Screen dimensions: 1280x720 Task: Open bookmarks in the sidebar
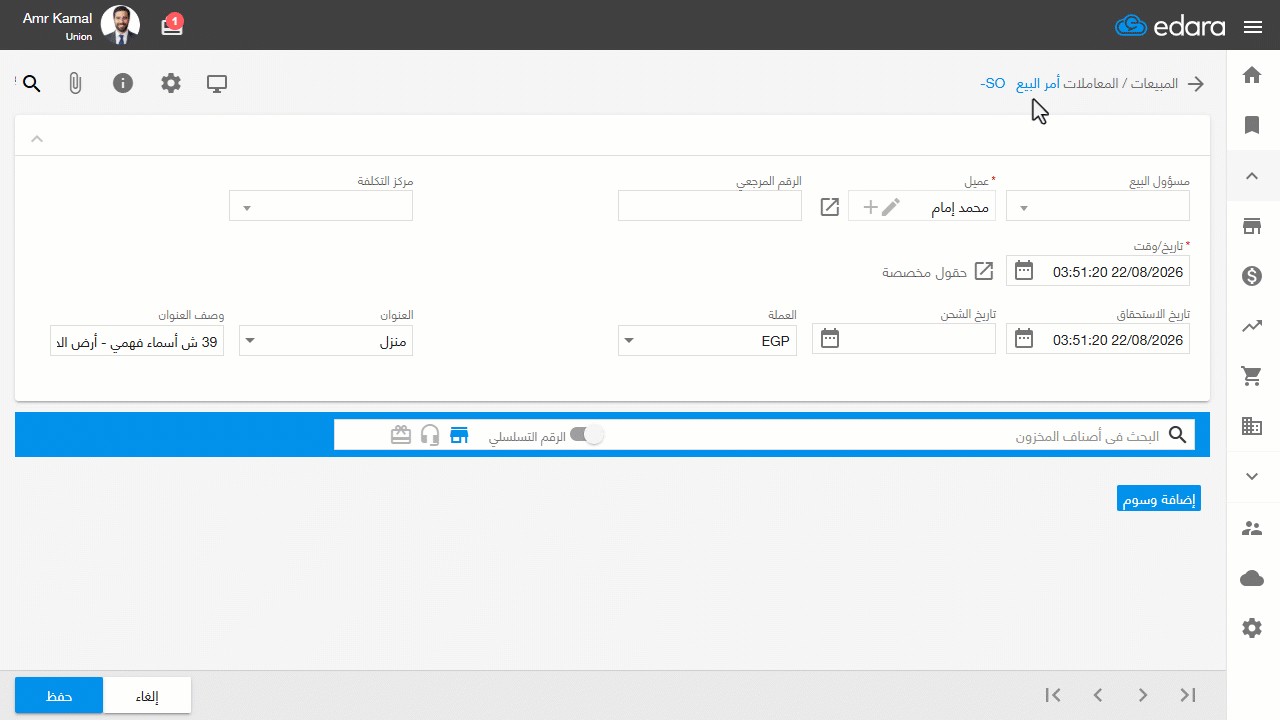(1252, 125)
